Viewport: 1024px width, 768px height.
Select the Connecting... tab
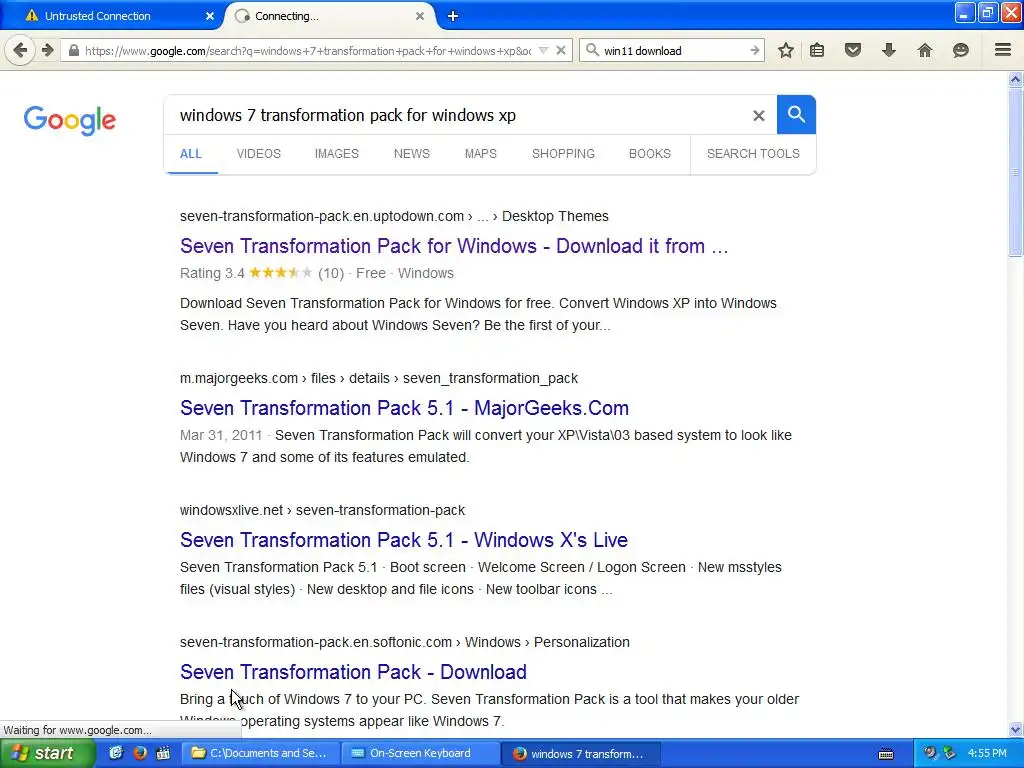click(330, 16)
